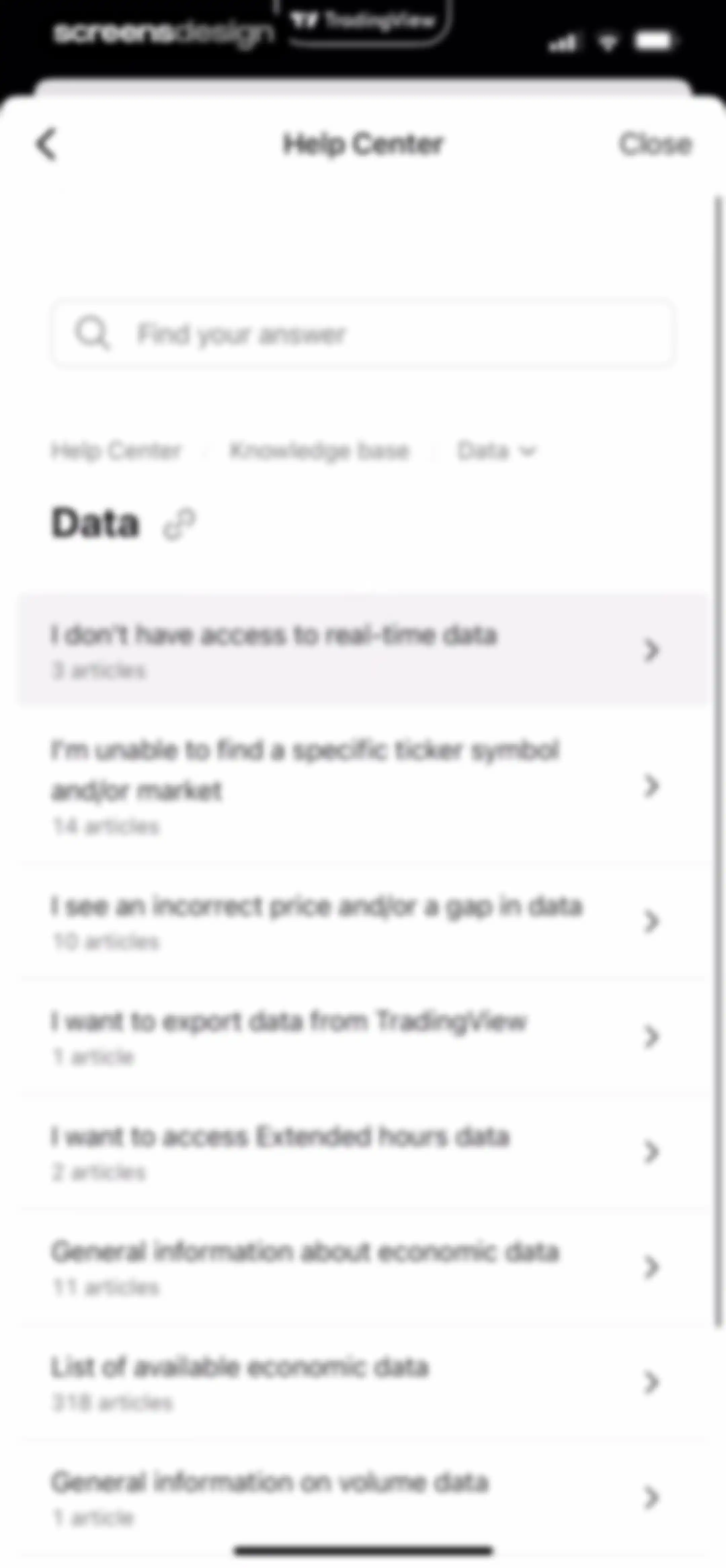The height and width of the screenshot is (1568, 726).
Task: Go to Help Center breadcrumb
Action: pyautogui.click(x=116, y=451)
